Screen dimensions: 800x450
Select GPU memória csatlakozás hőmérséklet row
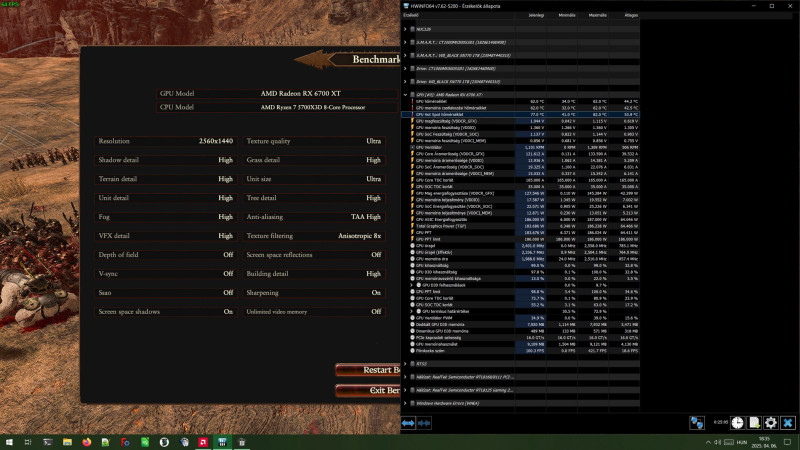(x=520, y=108)
